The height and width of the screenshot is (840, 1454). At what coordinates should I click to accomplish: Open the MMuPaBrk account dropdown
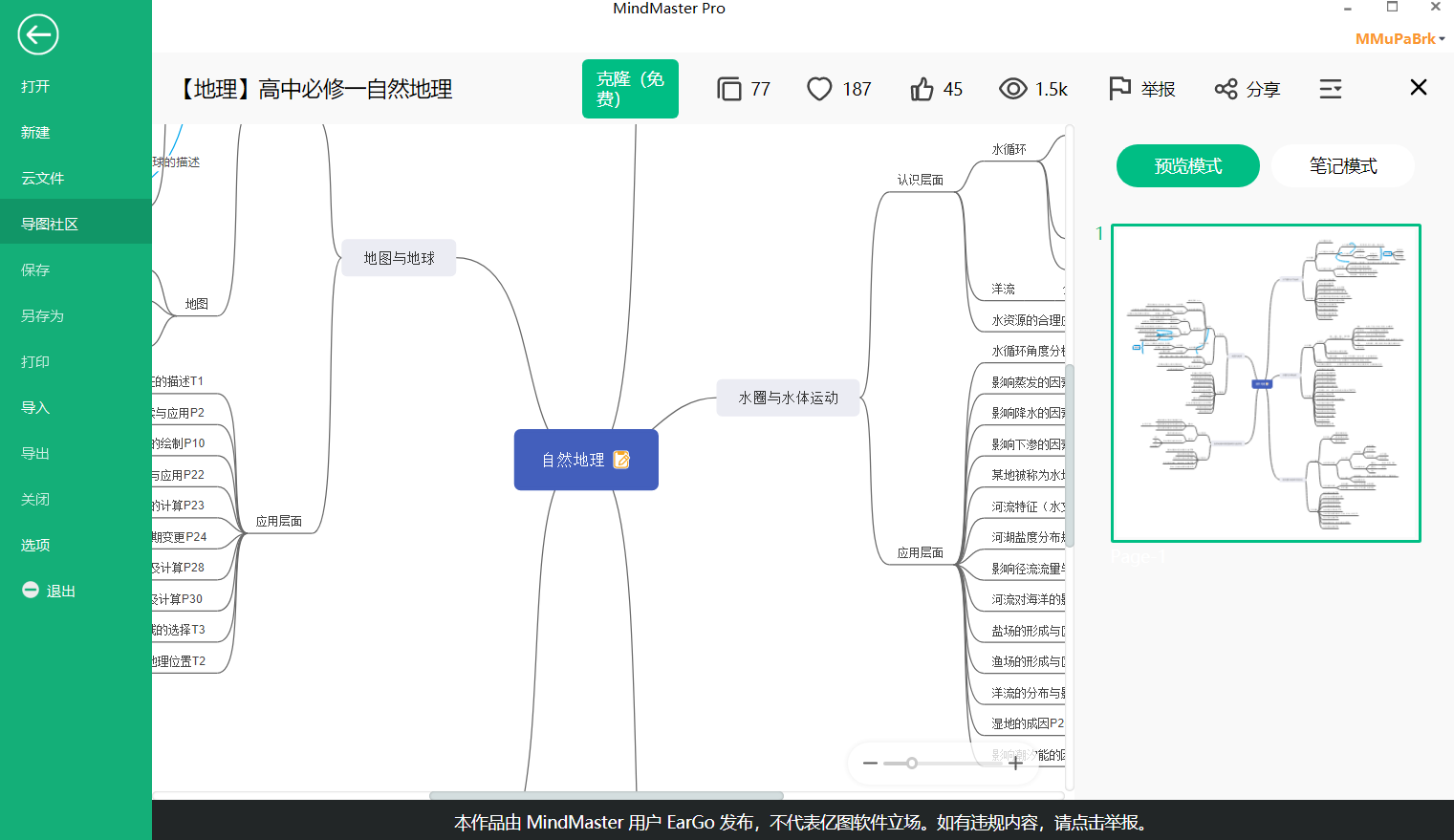coord(1400,39)
